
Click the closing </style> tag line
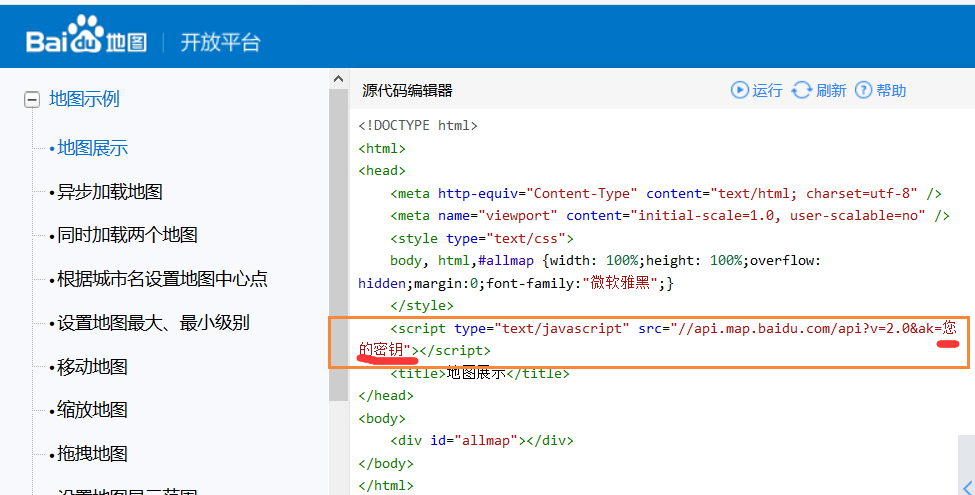tap(422, 306)
